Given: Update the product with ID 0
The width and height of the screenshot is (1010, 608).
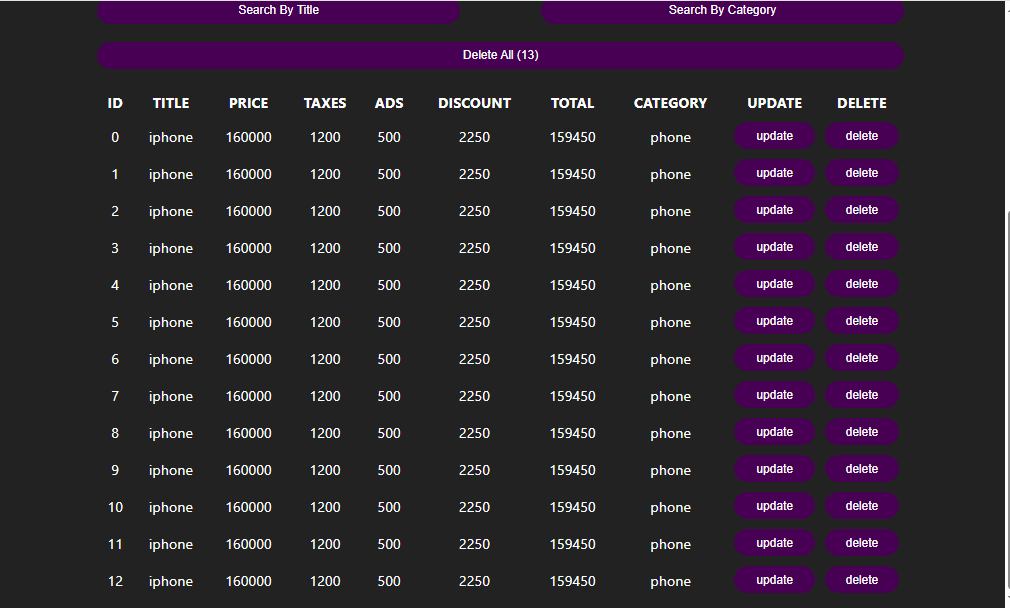Looking at the screenshot, I should tap(774, 136).
